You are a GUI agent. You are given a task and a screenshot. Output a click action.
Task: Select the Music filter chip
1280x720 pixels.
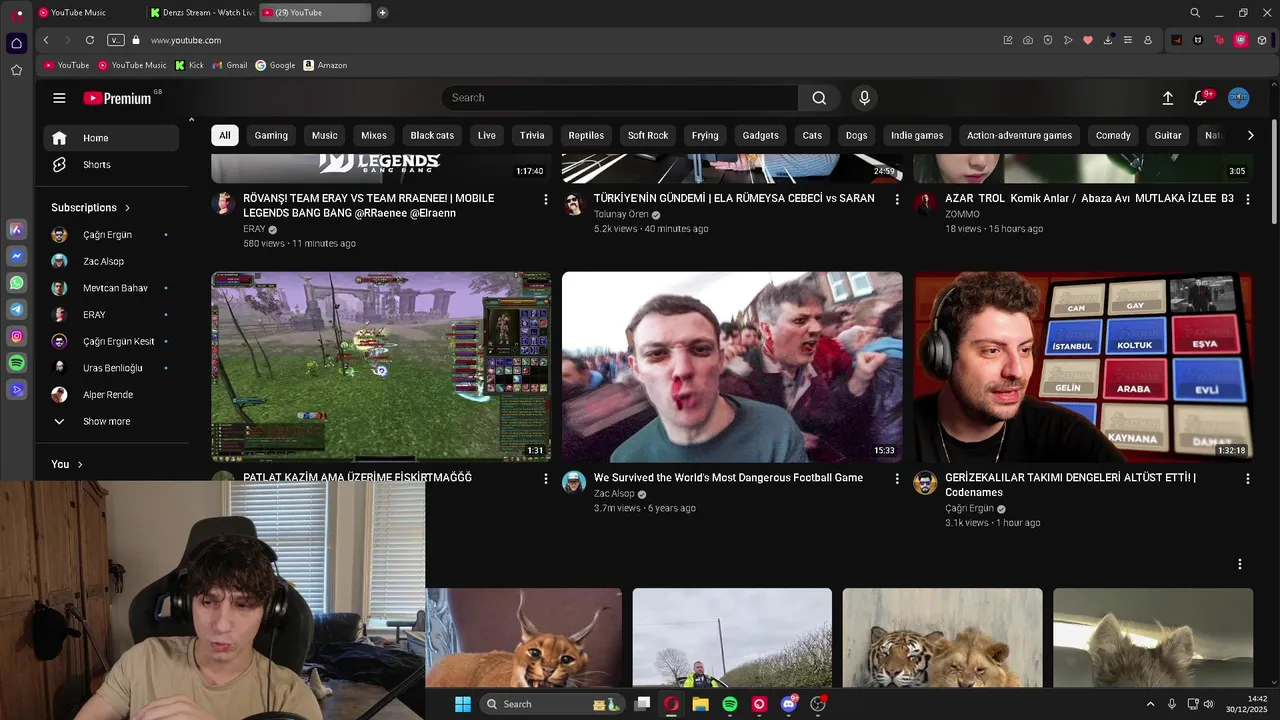pyautogui.click(x=324, y=135)
